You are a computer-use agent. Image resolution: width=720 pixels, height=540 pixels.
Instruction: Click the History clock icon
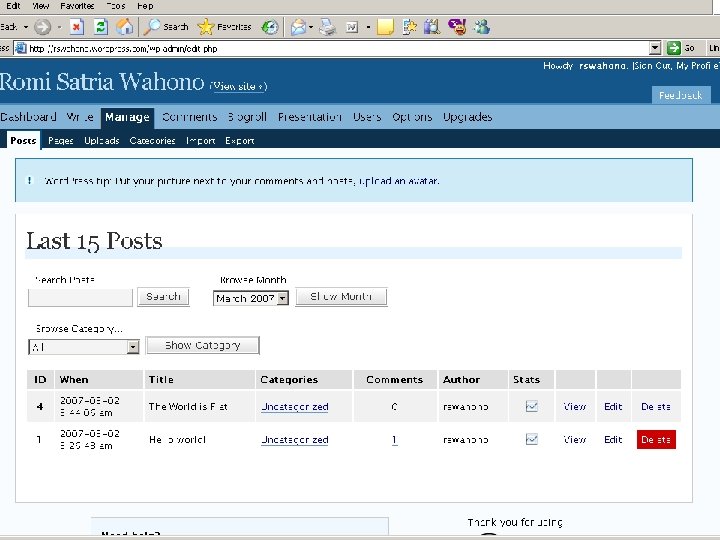point(270,27)
